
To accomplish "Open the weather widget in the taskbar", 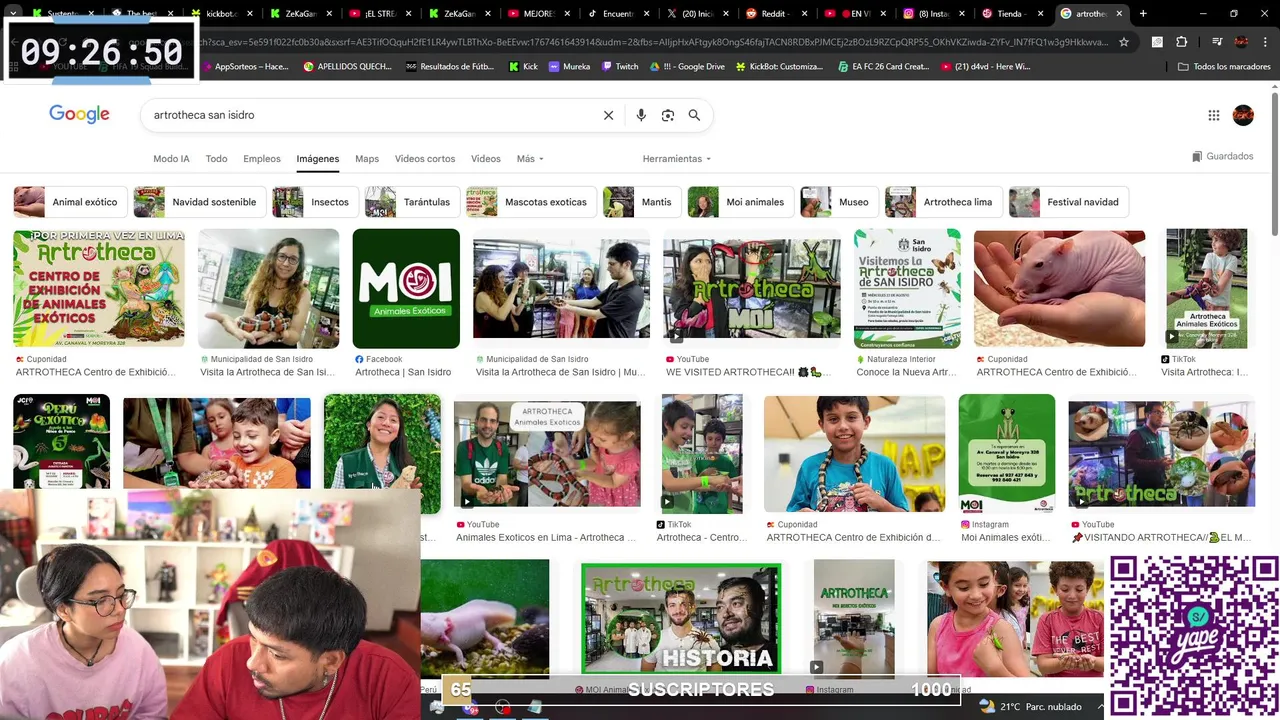I will 1031,706.
